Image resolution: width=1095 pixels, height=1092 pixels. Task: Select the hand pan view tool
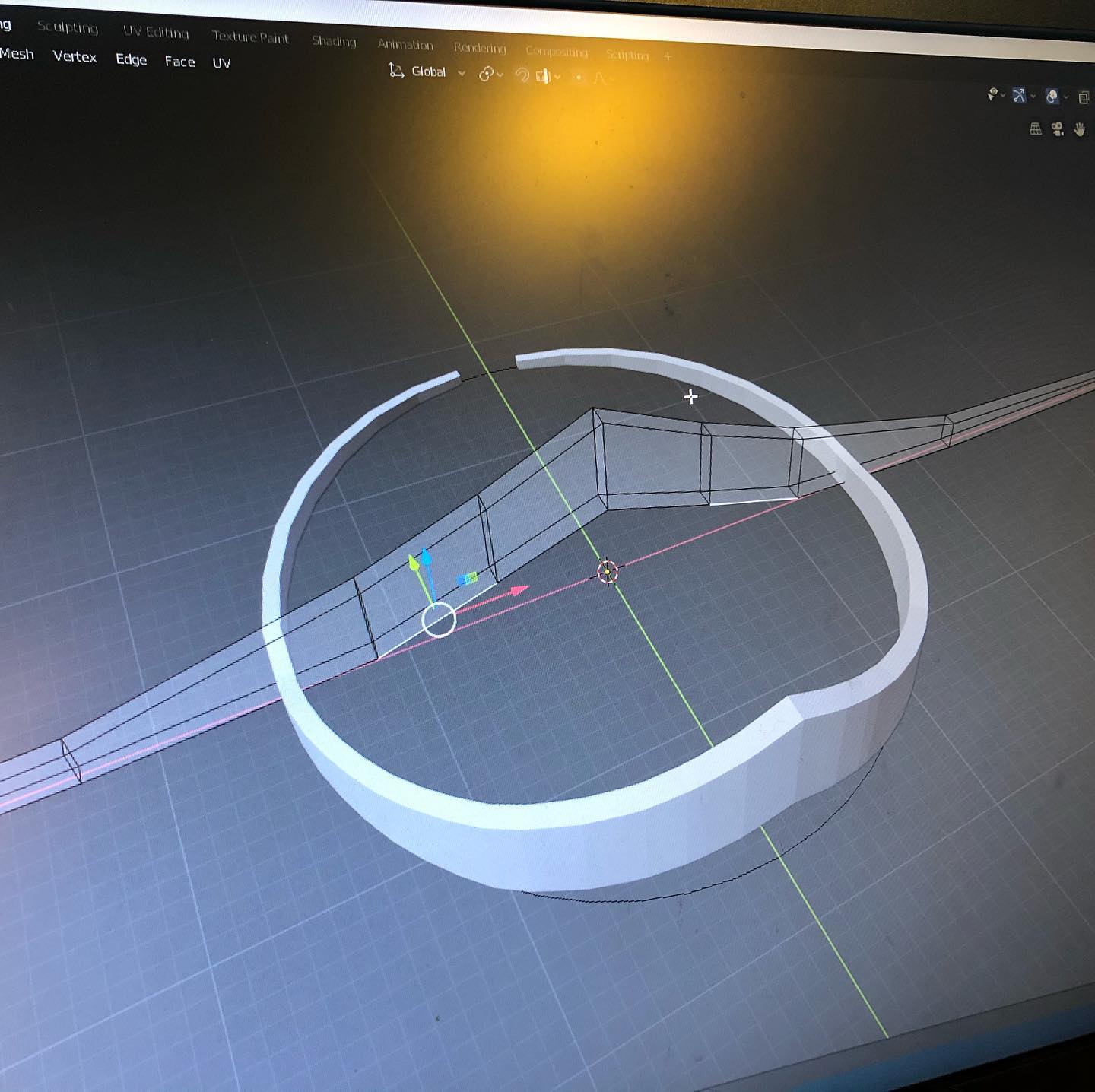pos(1080,130)
